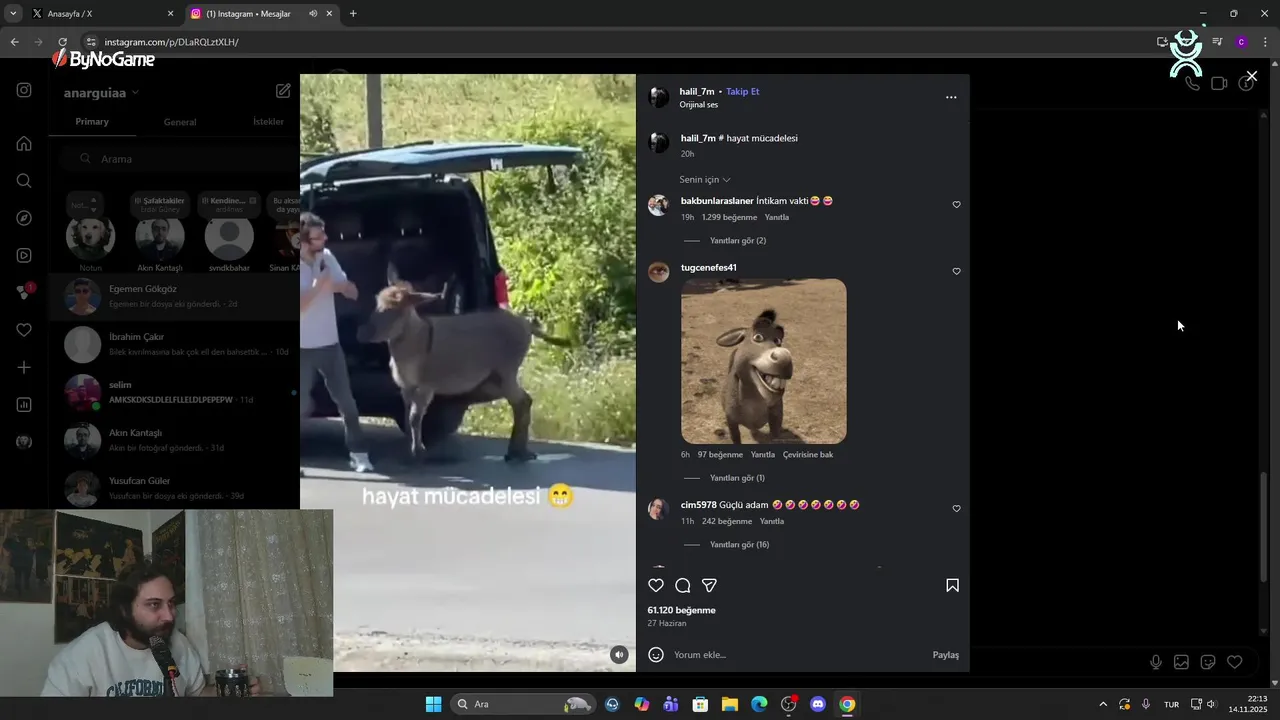1280x720 pixels.
Task: Show hidden tray icons chevron
Action: tap(1103, 704)
